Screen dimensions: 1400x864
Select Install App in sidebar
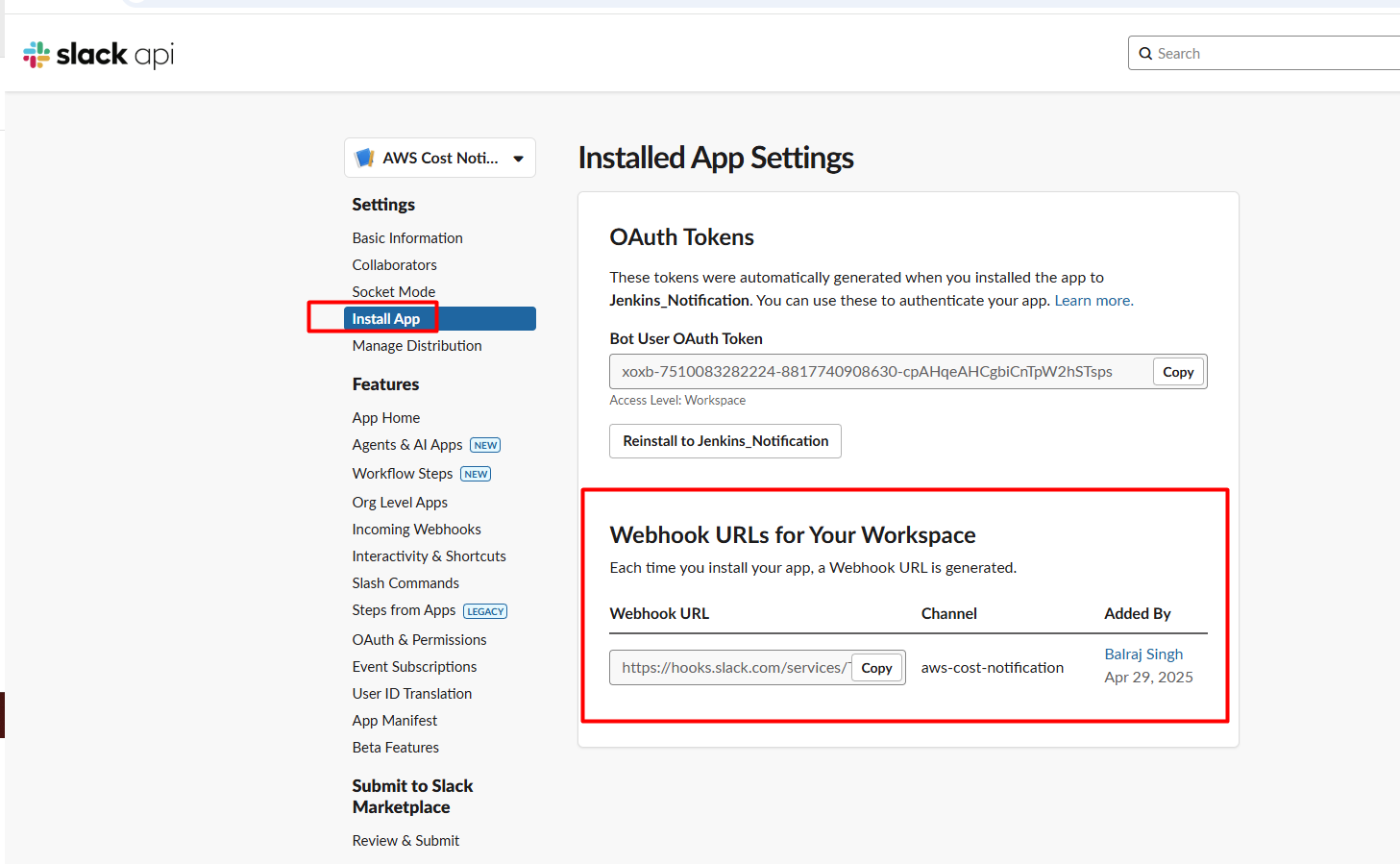pos(440,319)
